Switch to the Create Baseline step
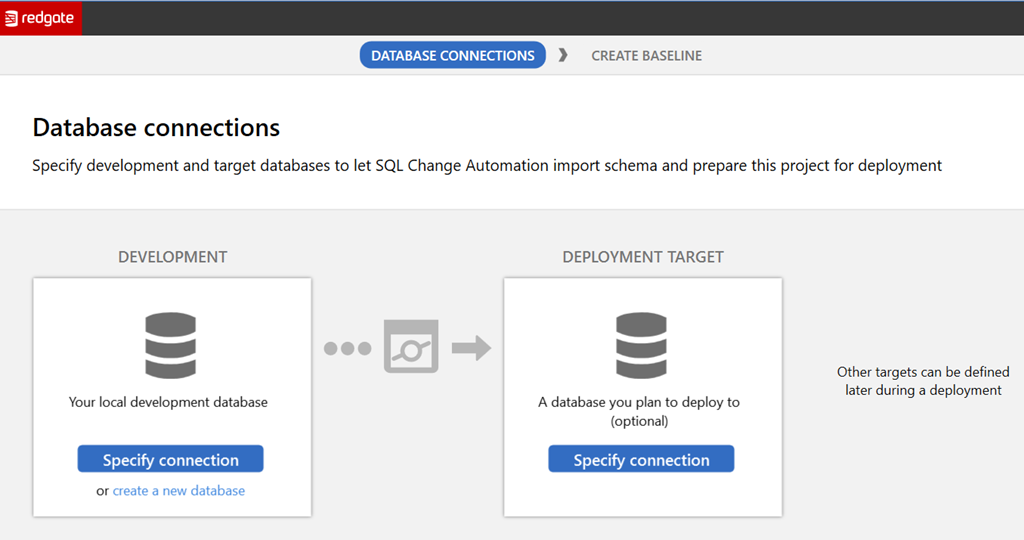The image size is (1024, 540). pos(646,56)
